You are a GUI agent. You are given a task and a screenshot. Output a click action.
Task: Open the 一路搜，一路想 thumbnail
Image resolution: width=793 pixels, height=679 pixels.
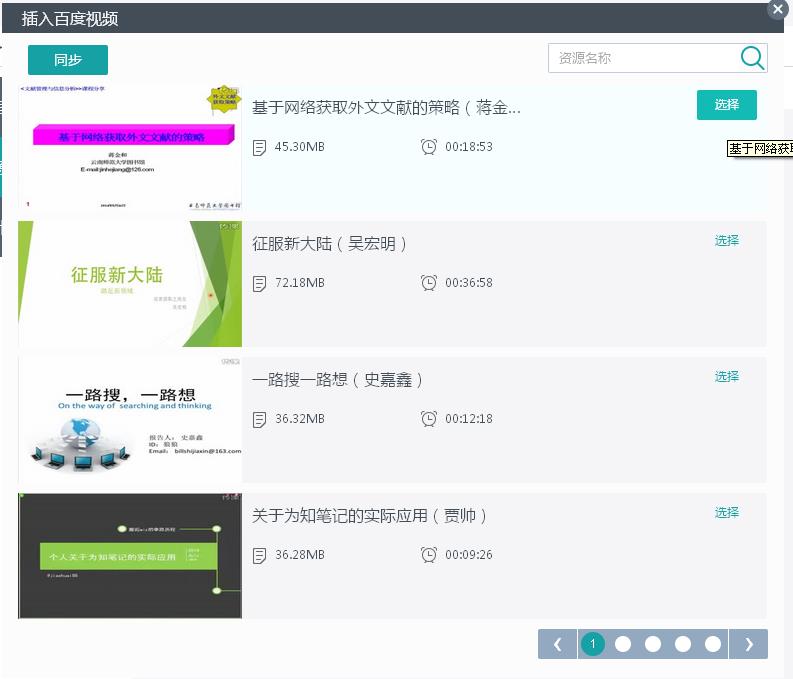pyautogui.click(x=130, y=420)
